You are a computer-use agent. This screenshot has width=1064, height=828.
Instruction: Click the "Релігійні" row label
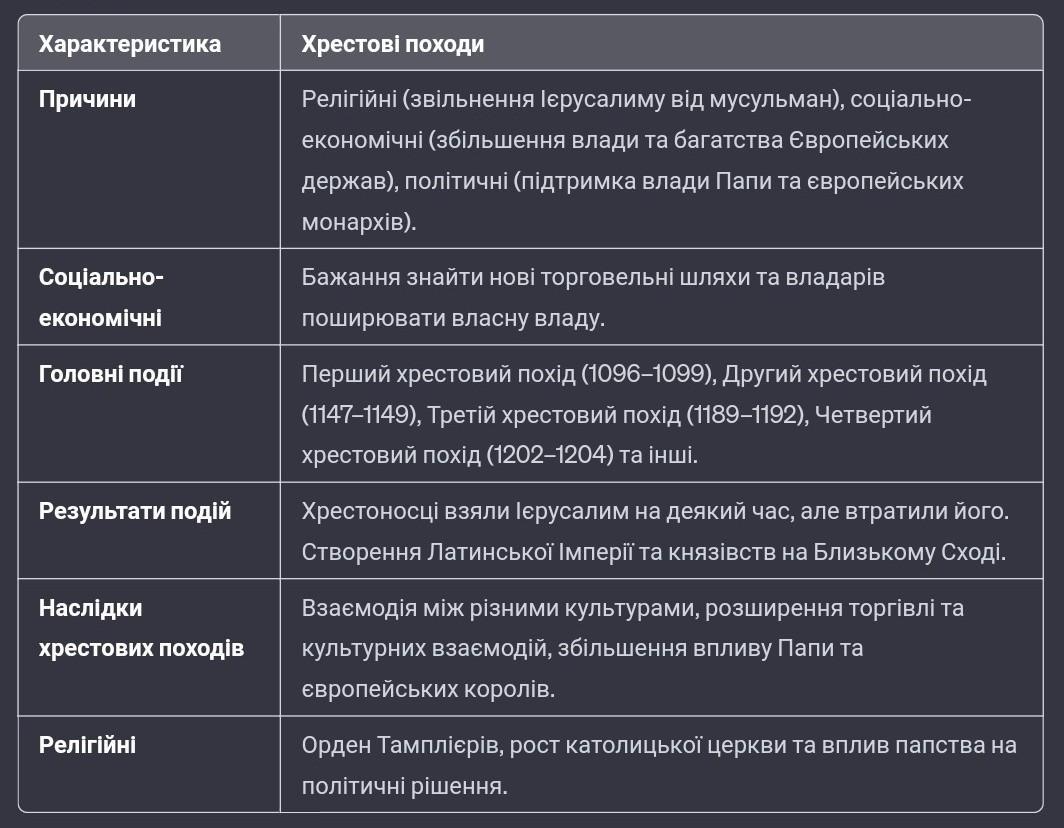pyautogui.click(x=87, y=745)
